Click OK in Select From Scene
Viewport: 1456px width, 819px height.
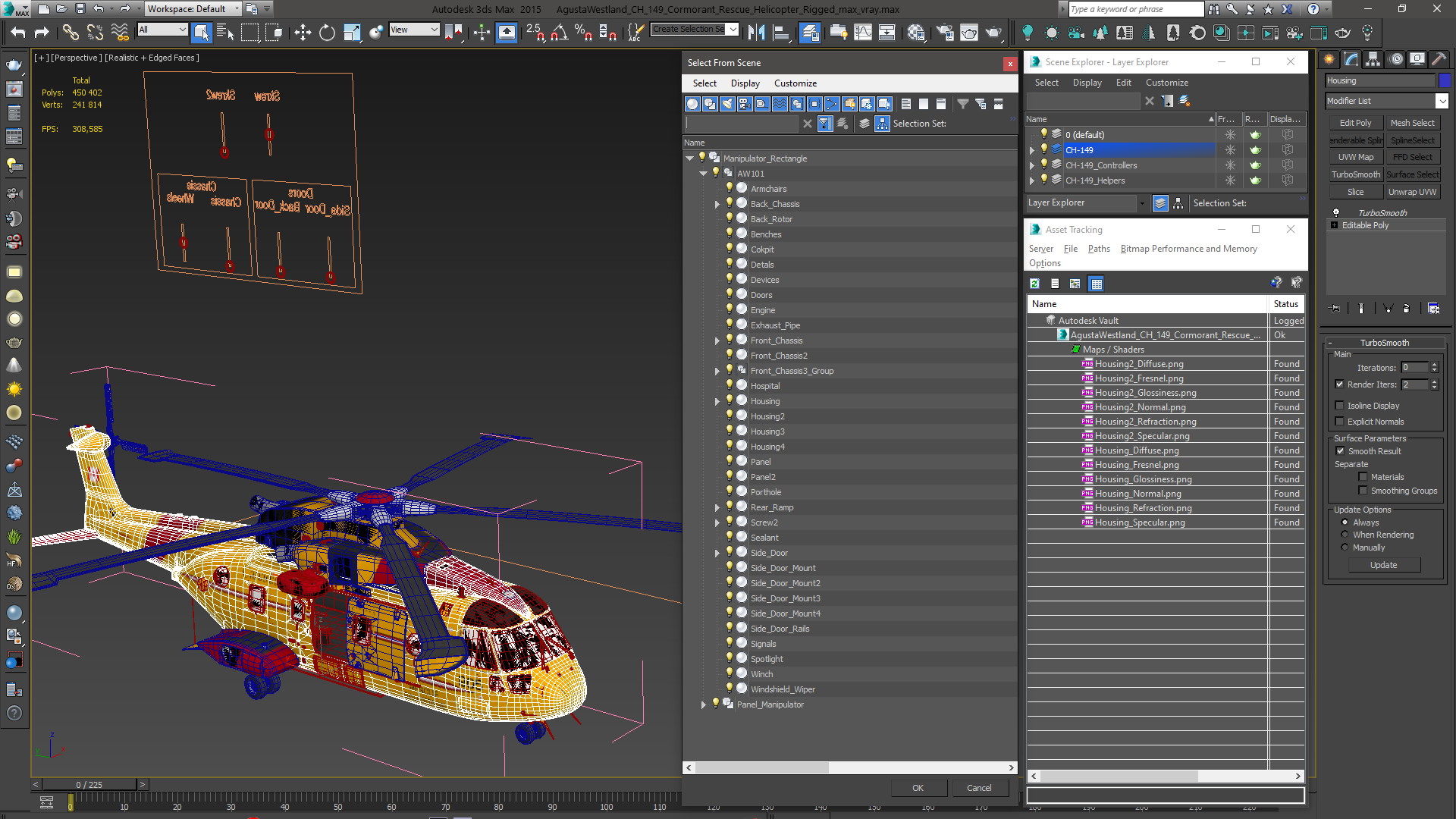918,788
